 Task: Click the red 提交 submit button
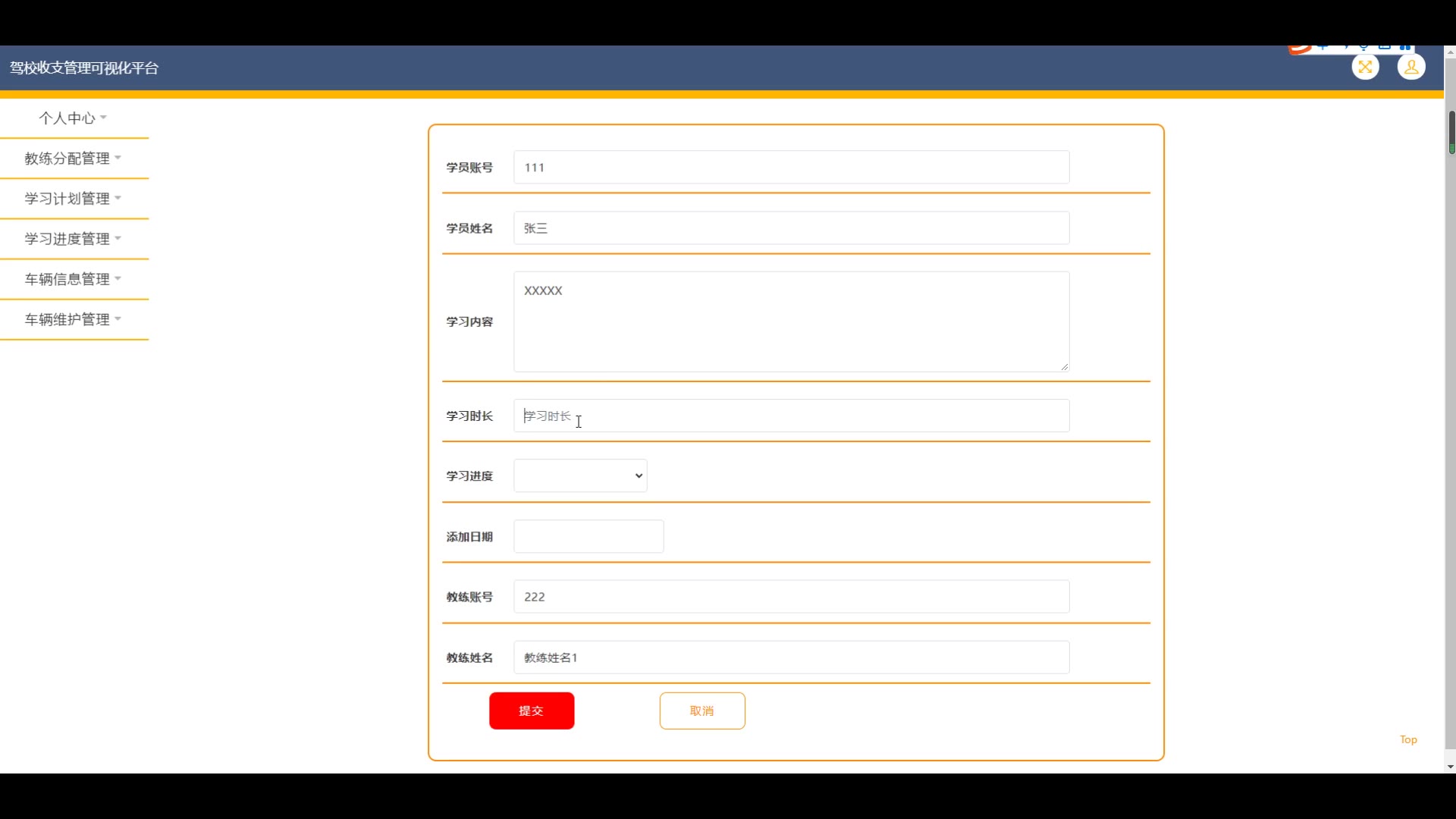531,711
